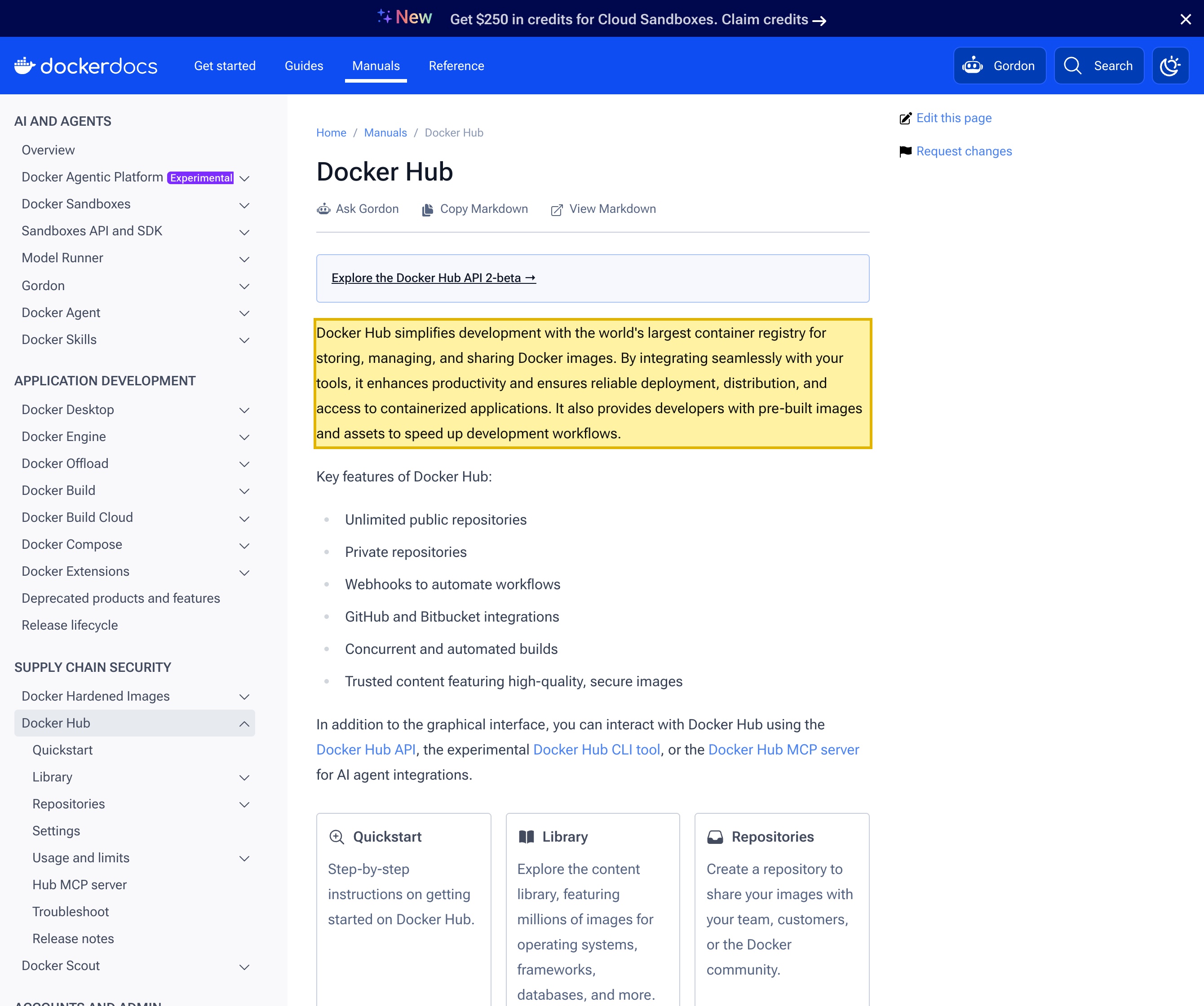The width and height of the screenshot is (1204, 1006).
Task: Open Quickstart in sidebar
Action: coord(62,750)
